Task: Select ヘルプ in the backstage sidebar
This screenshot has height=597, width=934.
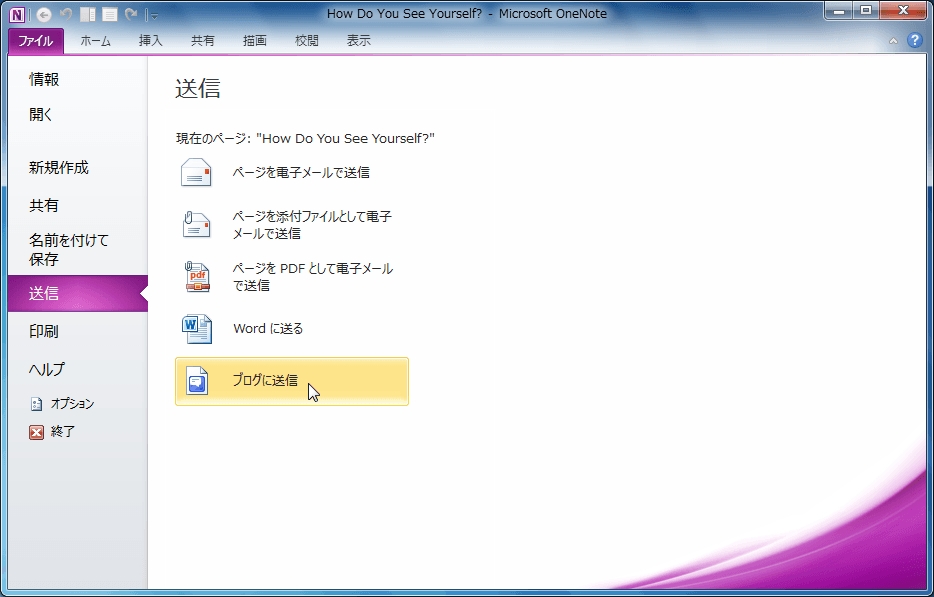Action: (77, 369)
